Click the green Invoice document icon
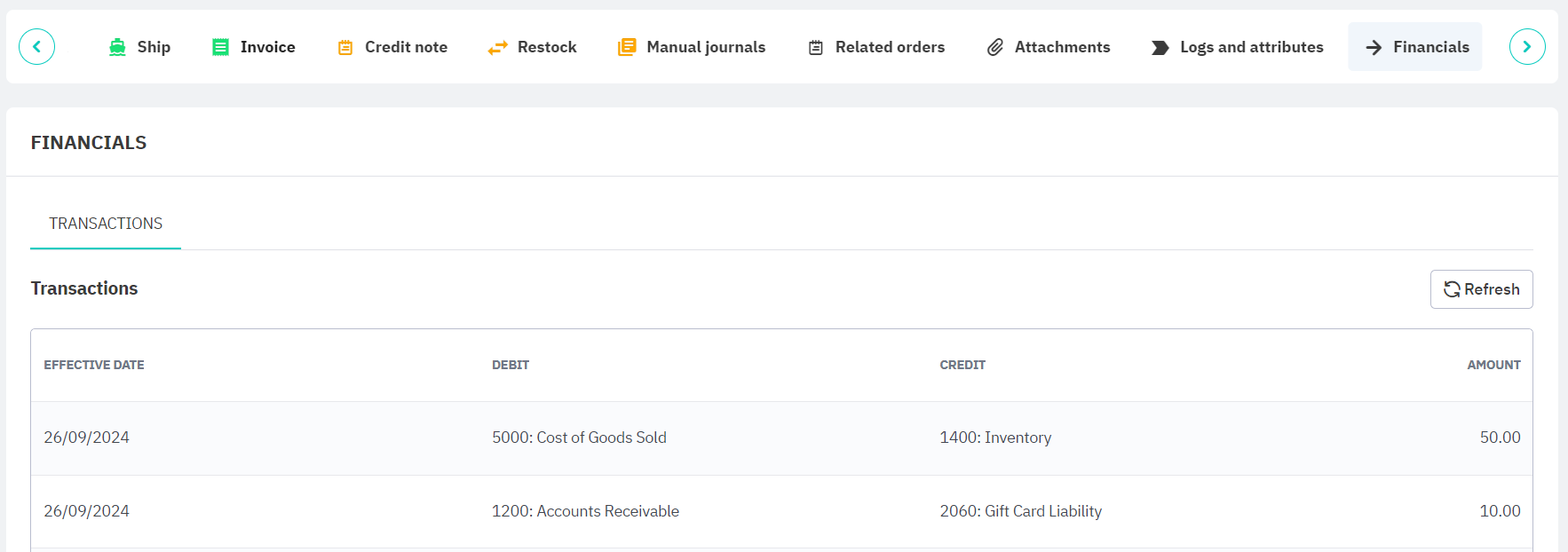The width and height of the screenshot is (1568, 552). point(220,48)
